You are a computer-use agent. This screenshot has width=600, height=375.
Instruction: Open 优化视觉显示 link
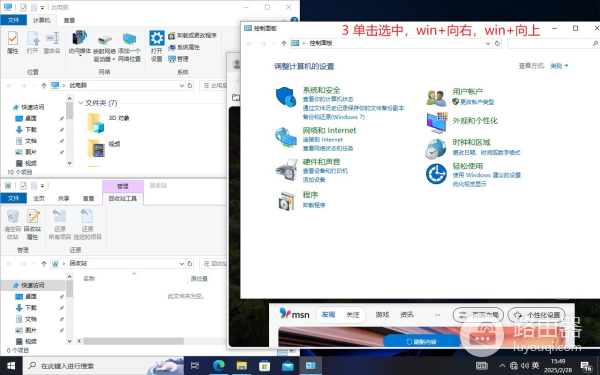pos(470,184)
